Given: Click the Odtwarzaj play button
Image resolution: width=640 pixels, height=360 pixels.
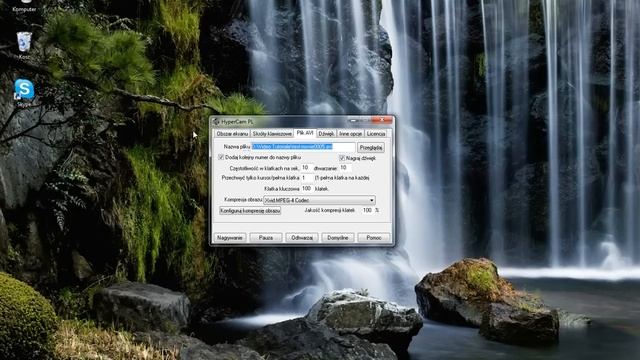Looking at the screenshot, I should pos(302,238).
